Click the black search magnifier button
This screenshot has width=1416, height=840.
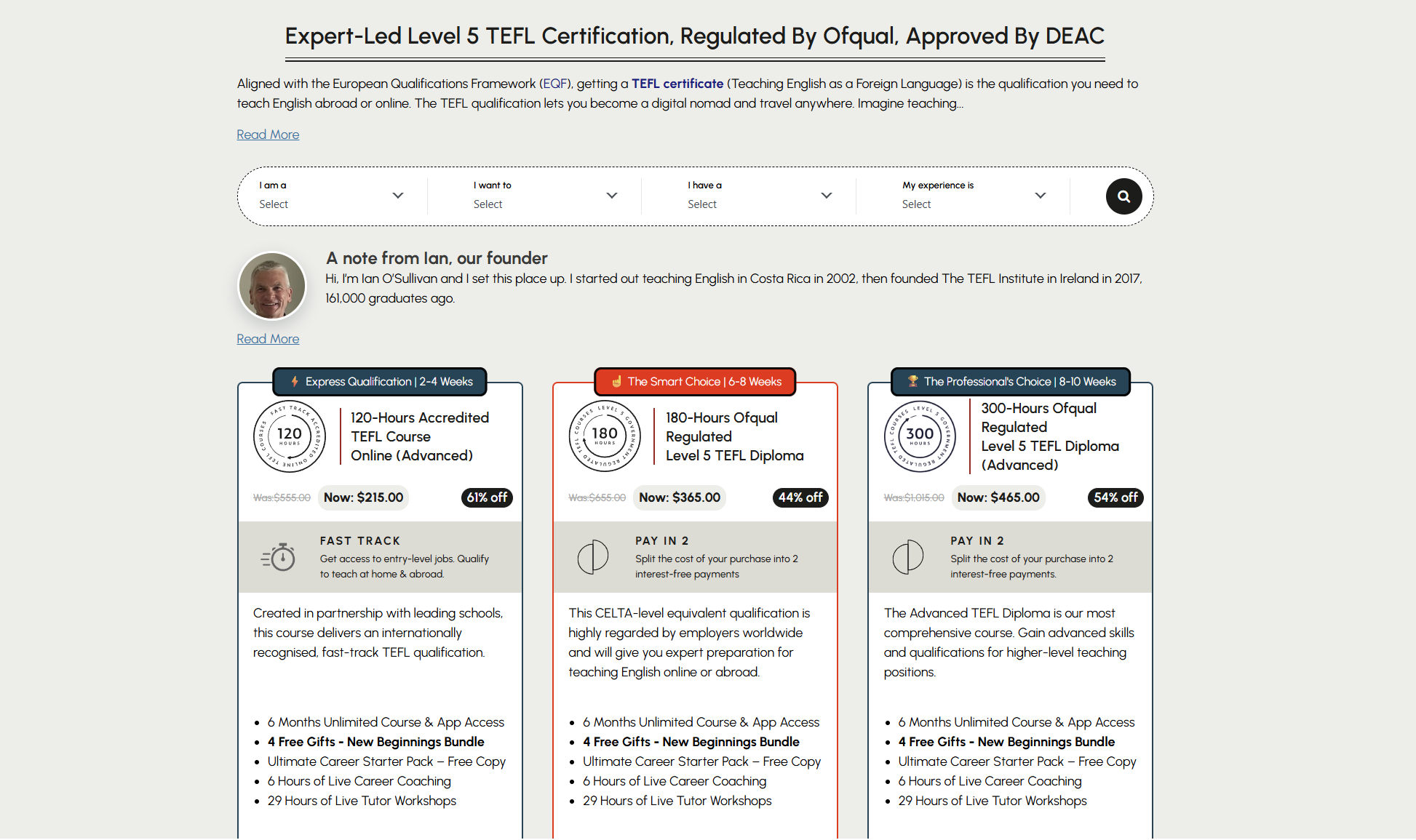[x=1123, y=196]
